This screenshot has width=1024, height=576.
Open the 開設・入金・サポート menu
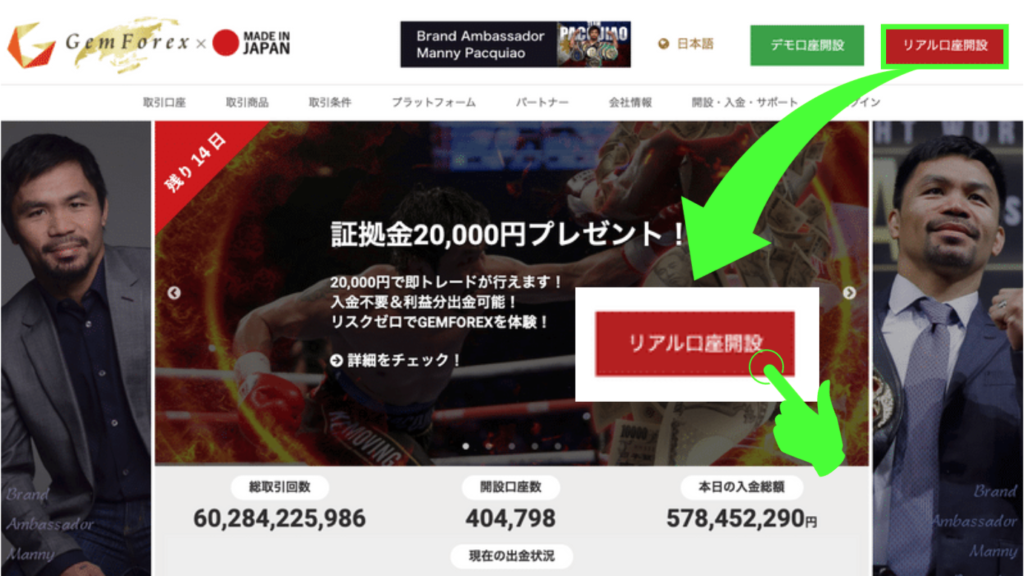744,103
